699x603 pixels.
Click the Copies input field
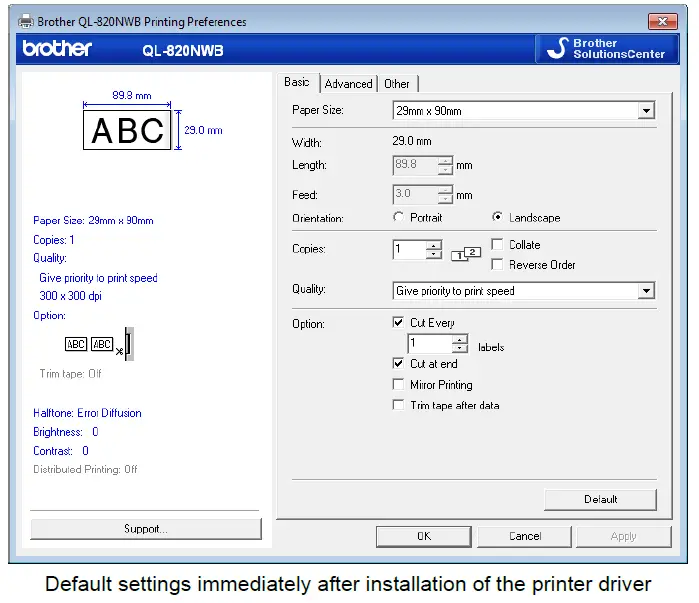coord(409,250)
